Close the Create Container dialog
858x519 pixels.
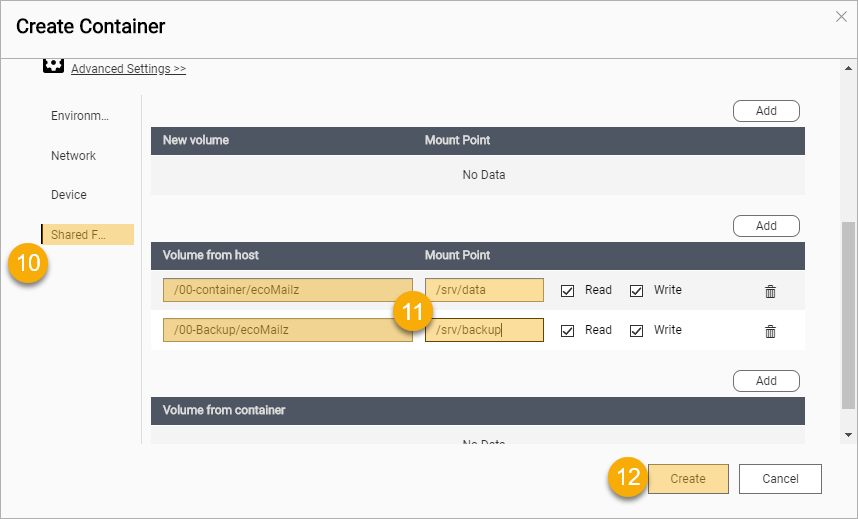point(841,17)
